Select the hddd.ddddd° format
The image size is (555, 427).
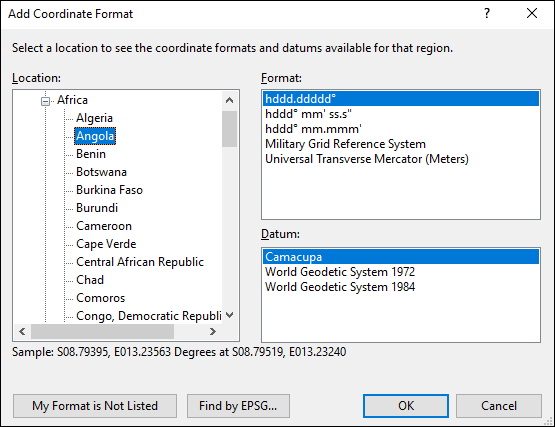click(x=401, y=99)
